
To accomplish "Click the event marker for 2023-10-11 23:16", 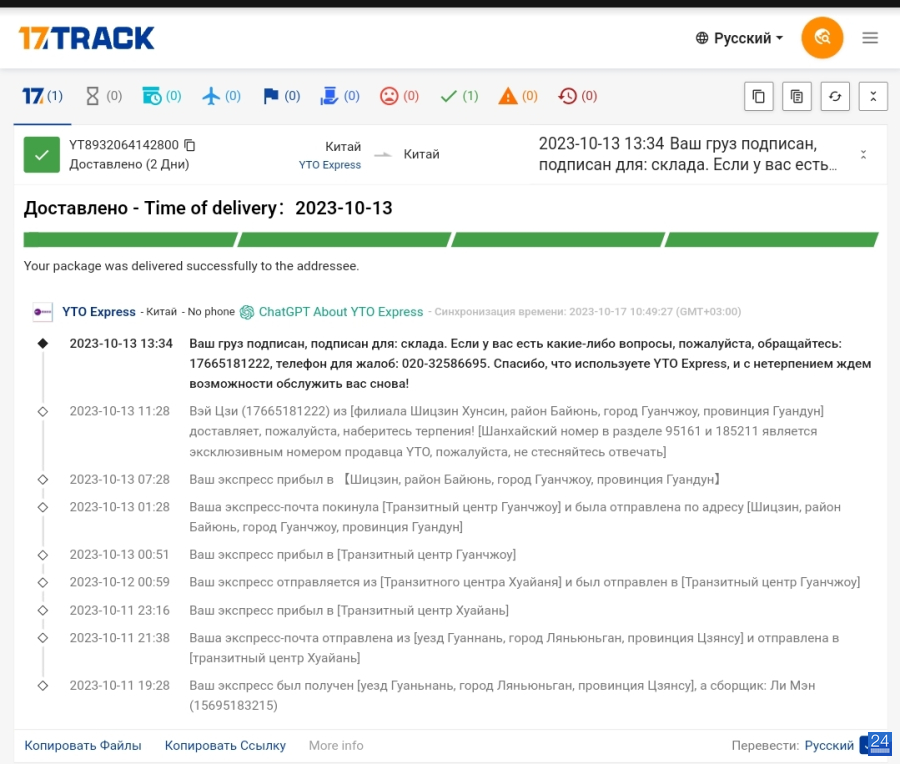I will pos(42,610).
